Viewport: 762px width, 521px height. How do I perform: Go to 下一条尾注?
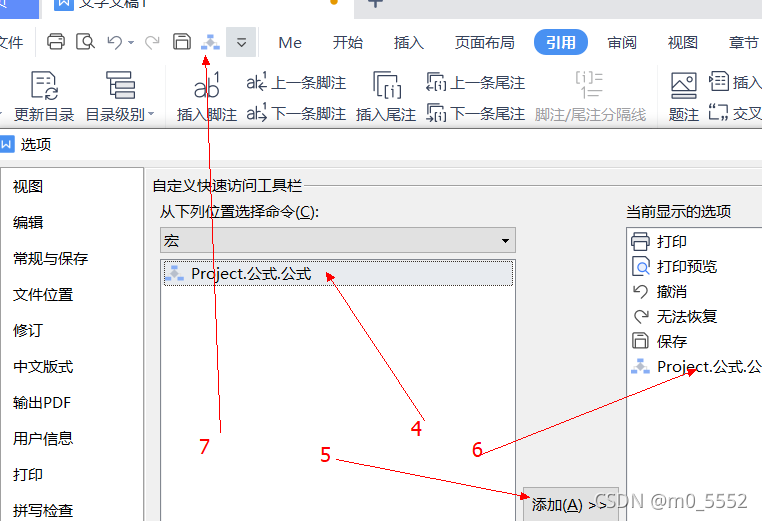pyautogui.click(x=475, y=114)
